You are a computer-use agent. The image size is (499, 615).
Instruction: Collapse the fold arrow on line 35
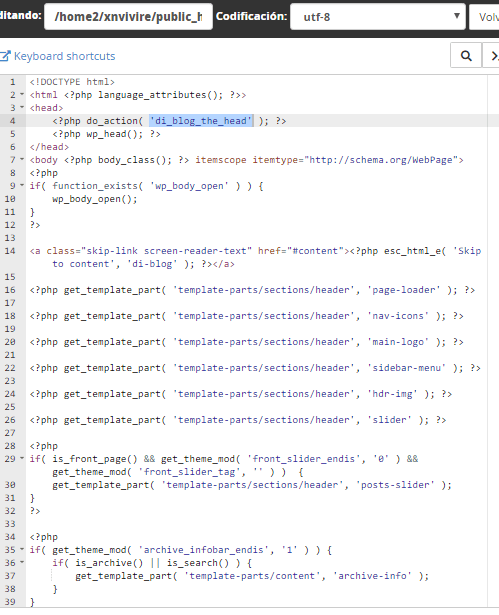click(22, 549)
